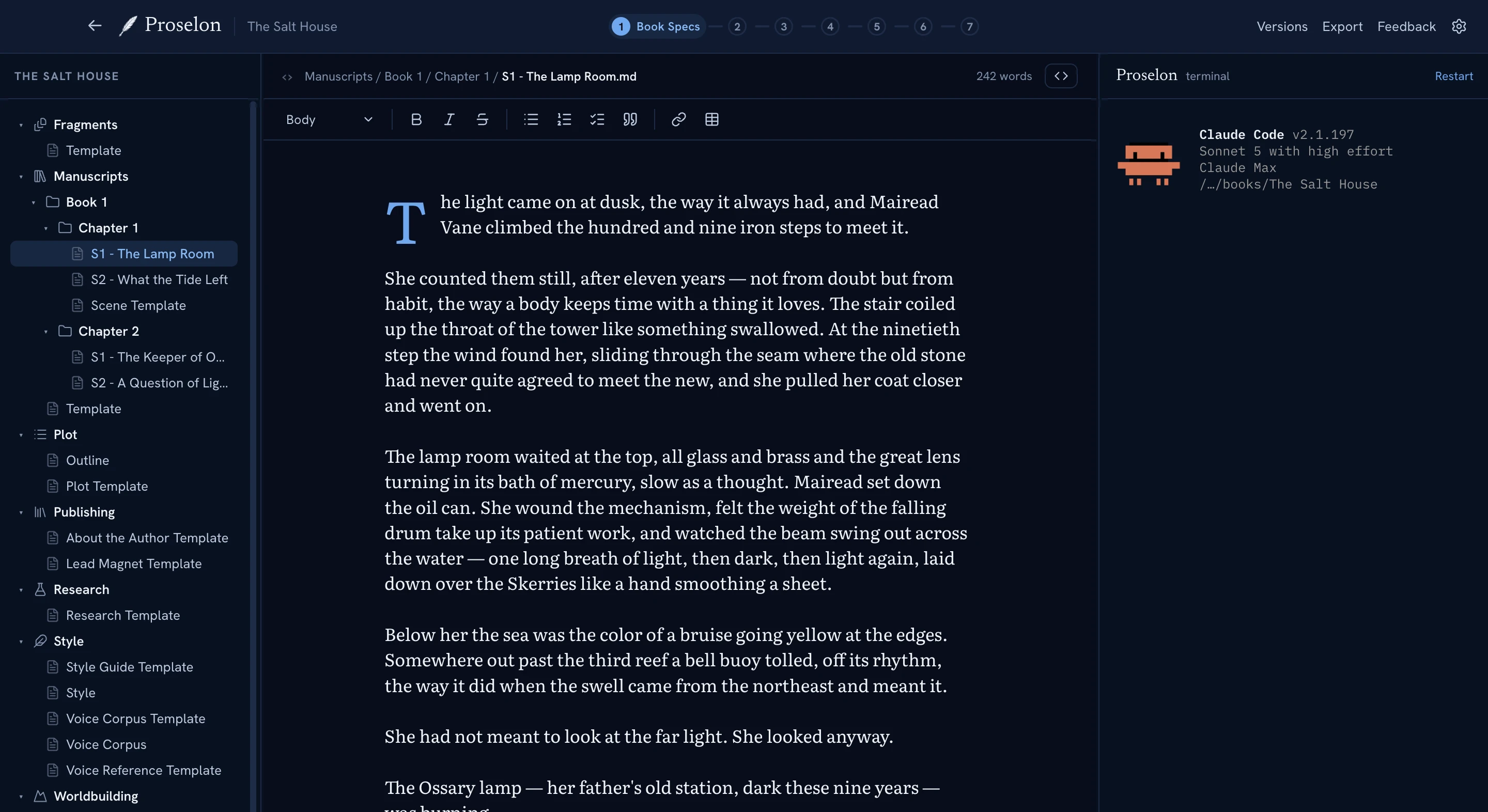Image resolution: width=1488 pixels, height=812 pixels.
Task: Click the Publishing shelf icon
Action: [x=40, y=512]
